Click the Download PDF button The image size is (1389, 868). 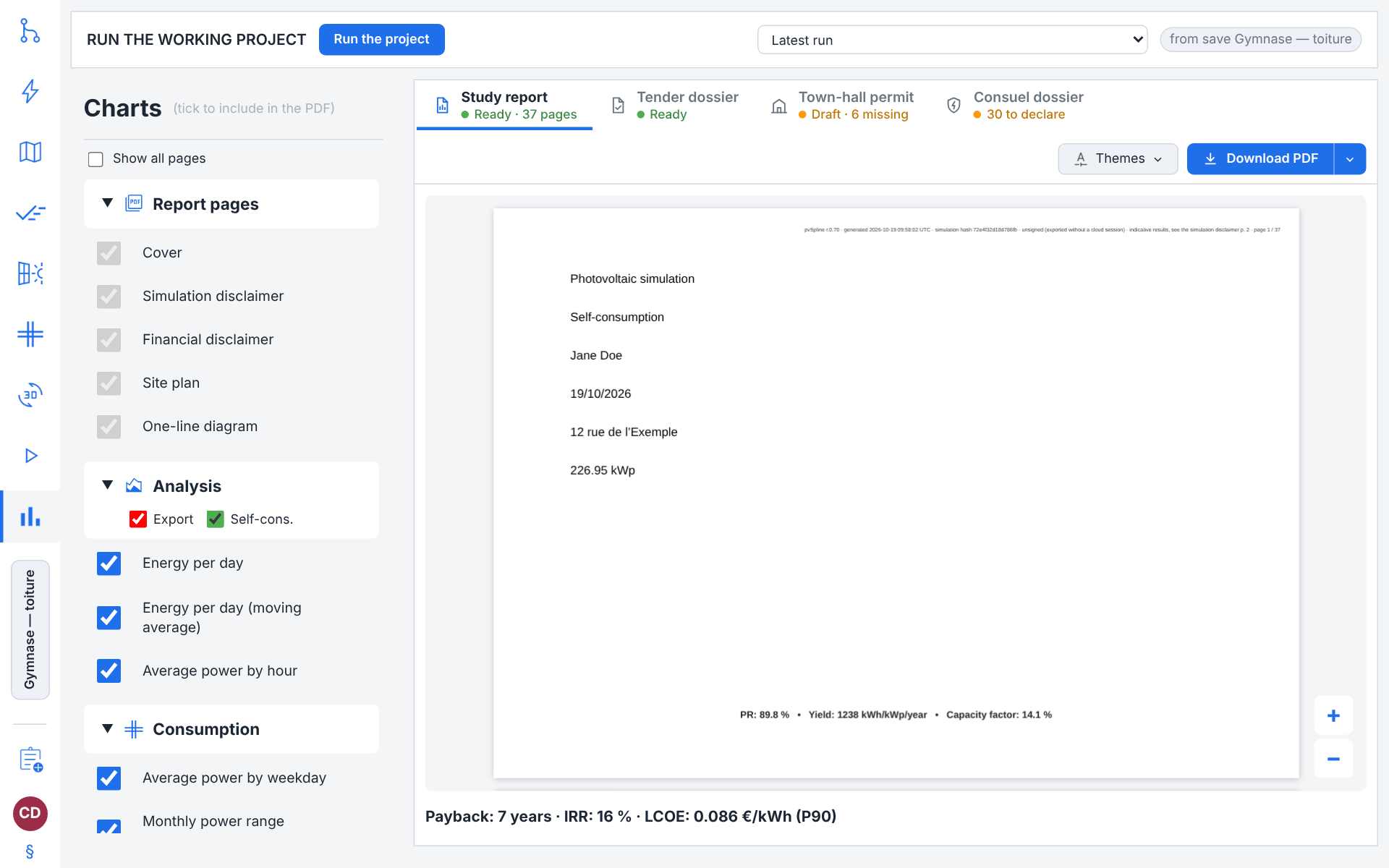(x=1260, y=158)
